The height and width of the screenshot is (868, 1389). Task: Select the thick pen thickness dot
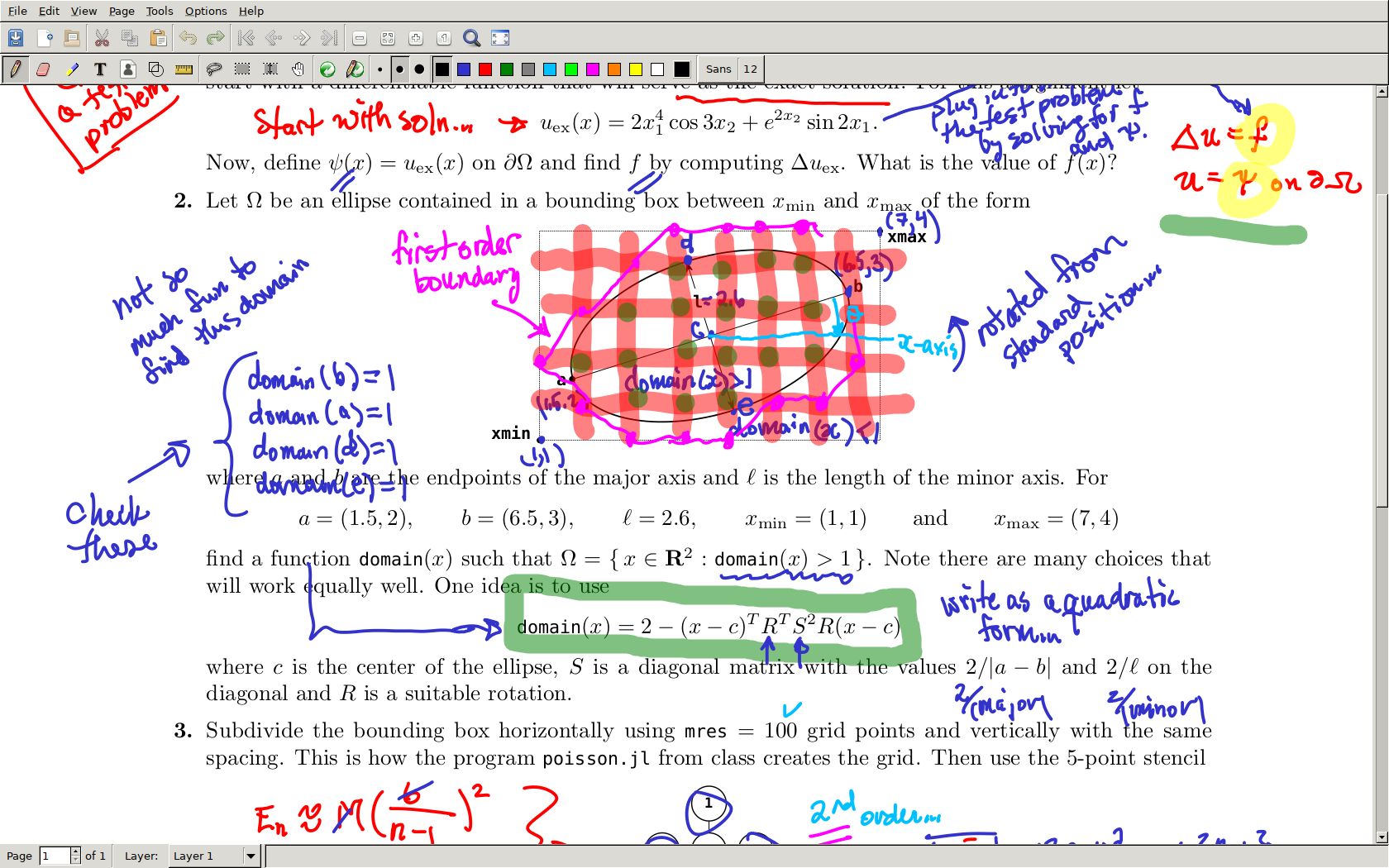click(x=419, y=69)
